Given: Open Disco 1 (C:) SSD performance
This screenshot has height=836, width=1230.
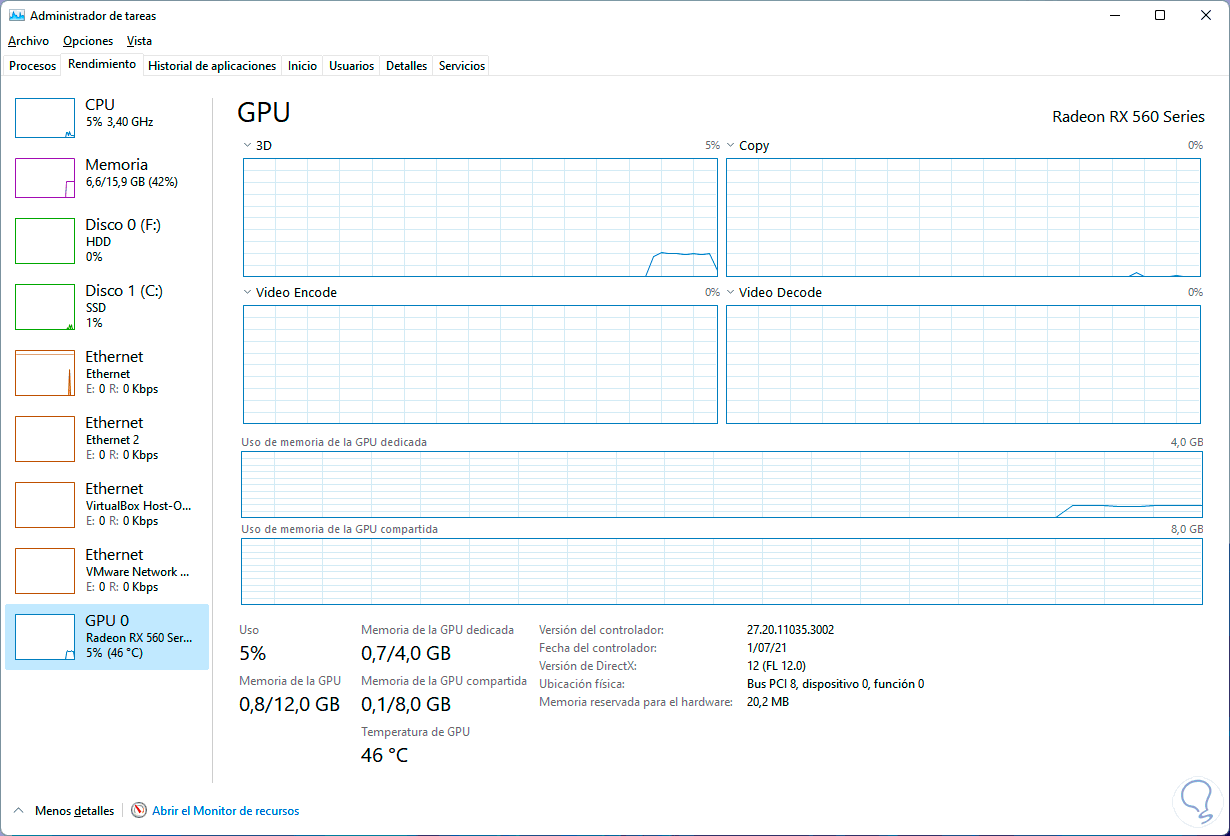Looking at the screenshot, I should coord(45,307).
